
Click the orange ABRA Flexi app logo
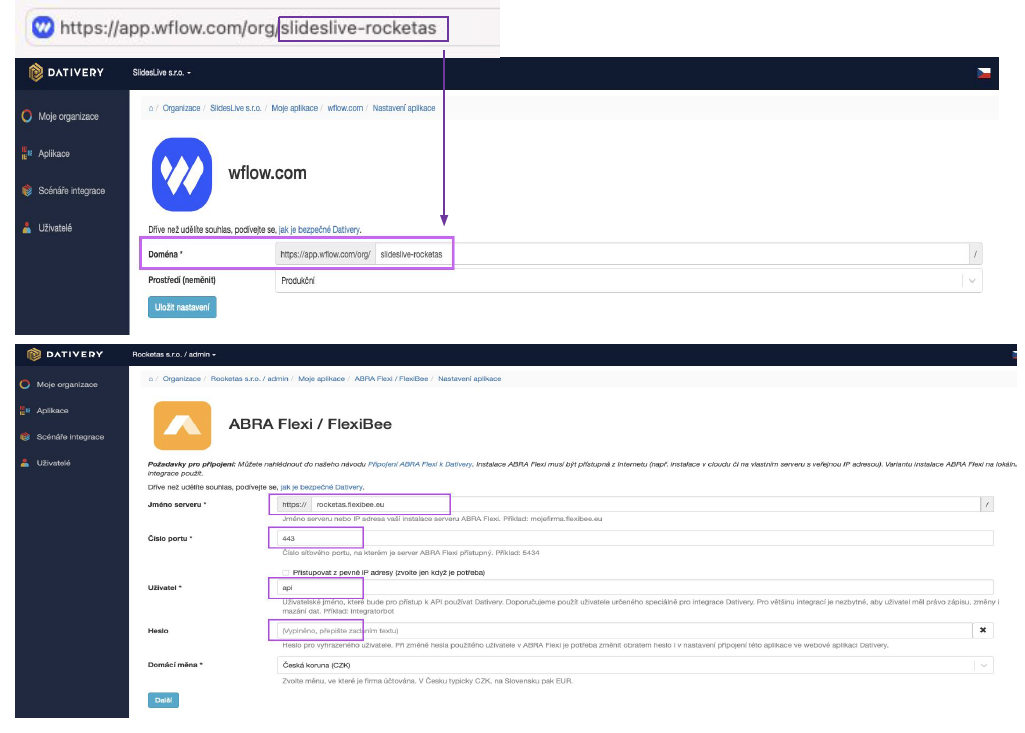point(182,426)
